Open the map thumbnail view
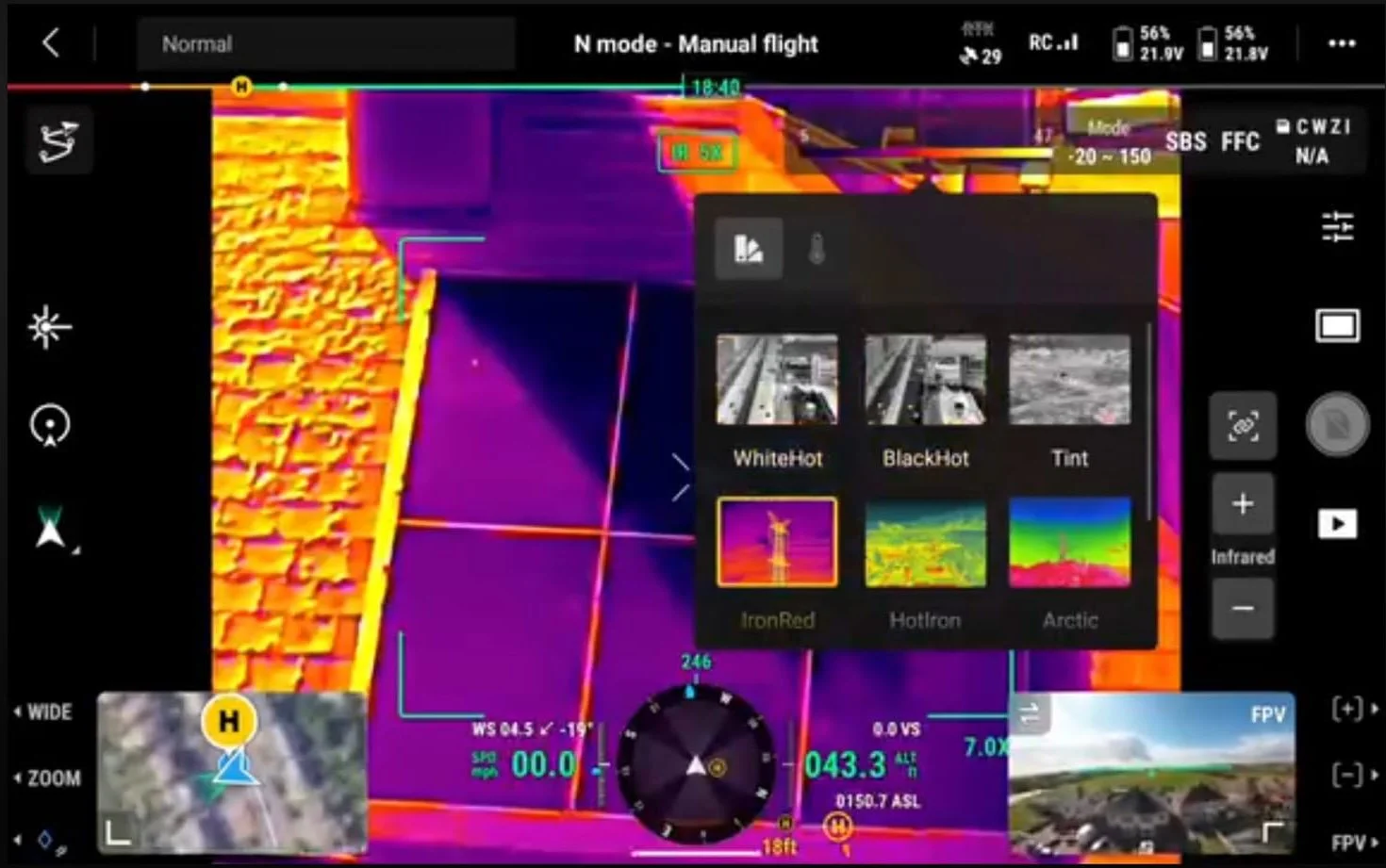Screen dimensions: 1386x868 pyautogui.click(x=232, y=773)
